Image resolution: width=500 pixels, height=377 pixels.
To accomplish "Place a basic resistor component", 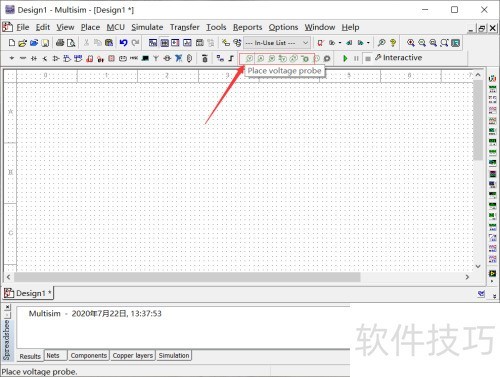I will (23, 58).
